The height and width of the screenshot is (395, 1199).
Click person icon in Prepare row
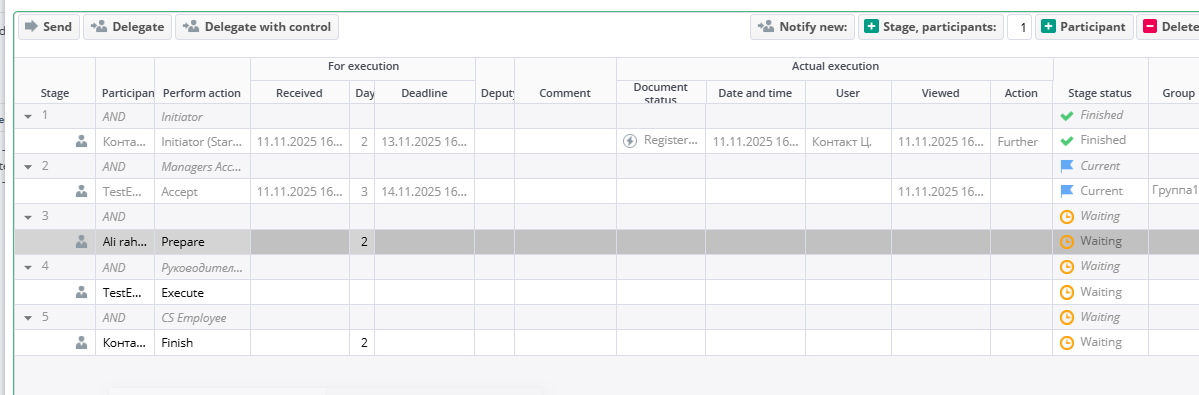(x=81, y=241)
